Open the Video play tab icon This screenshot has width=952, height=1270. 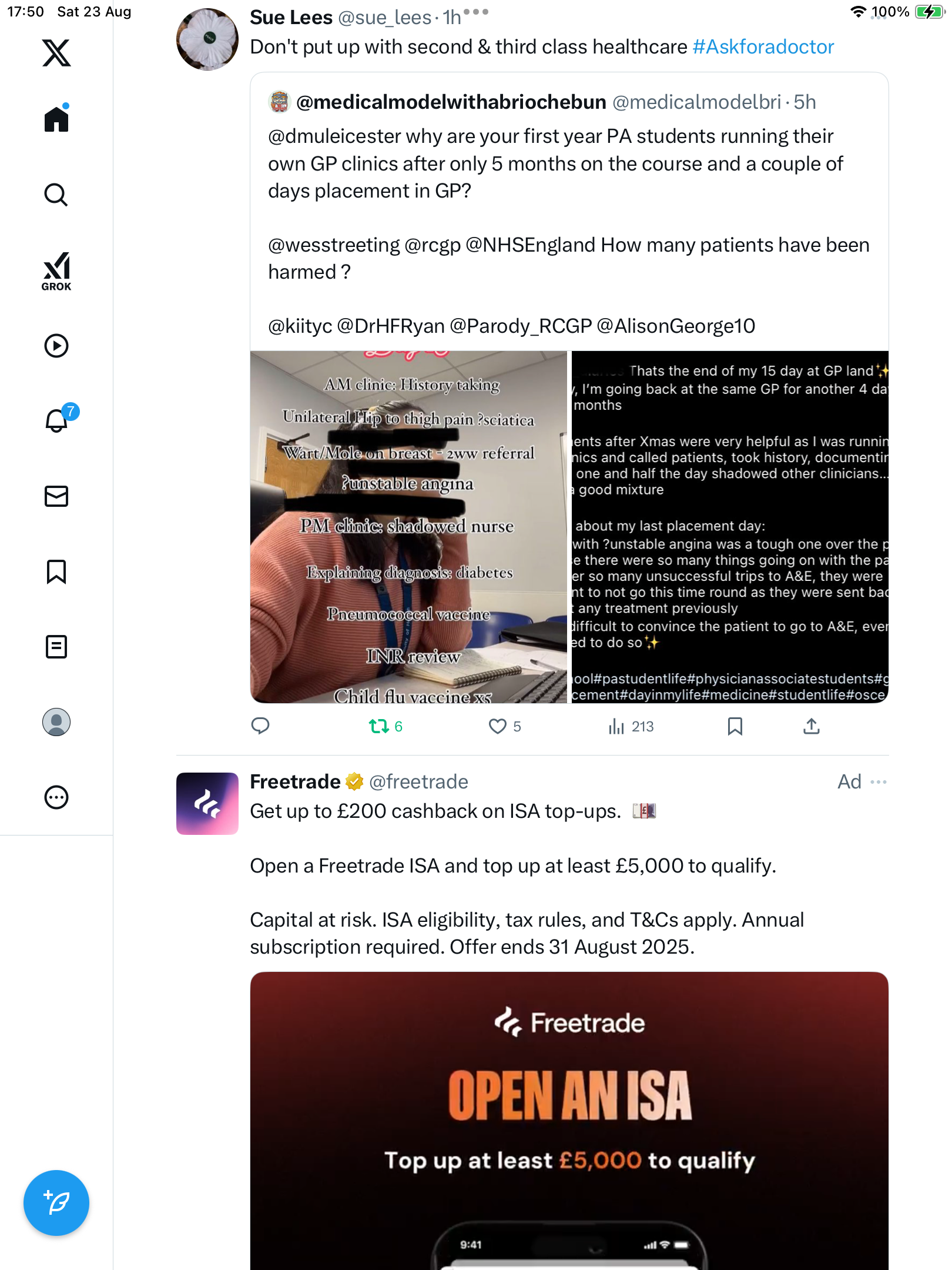pyautogui.click(x=56, y=346)
